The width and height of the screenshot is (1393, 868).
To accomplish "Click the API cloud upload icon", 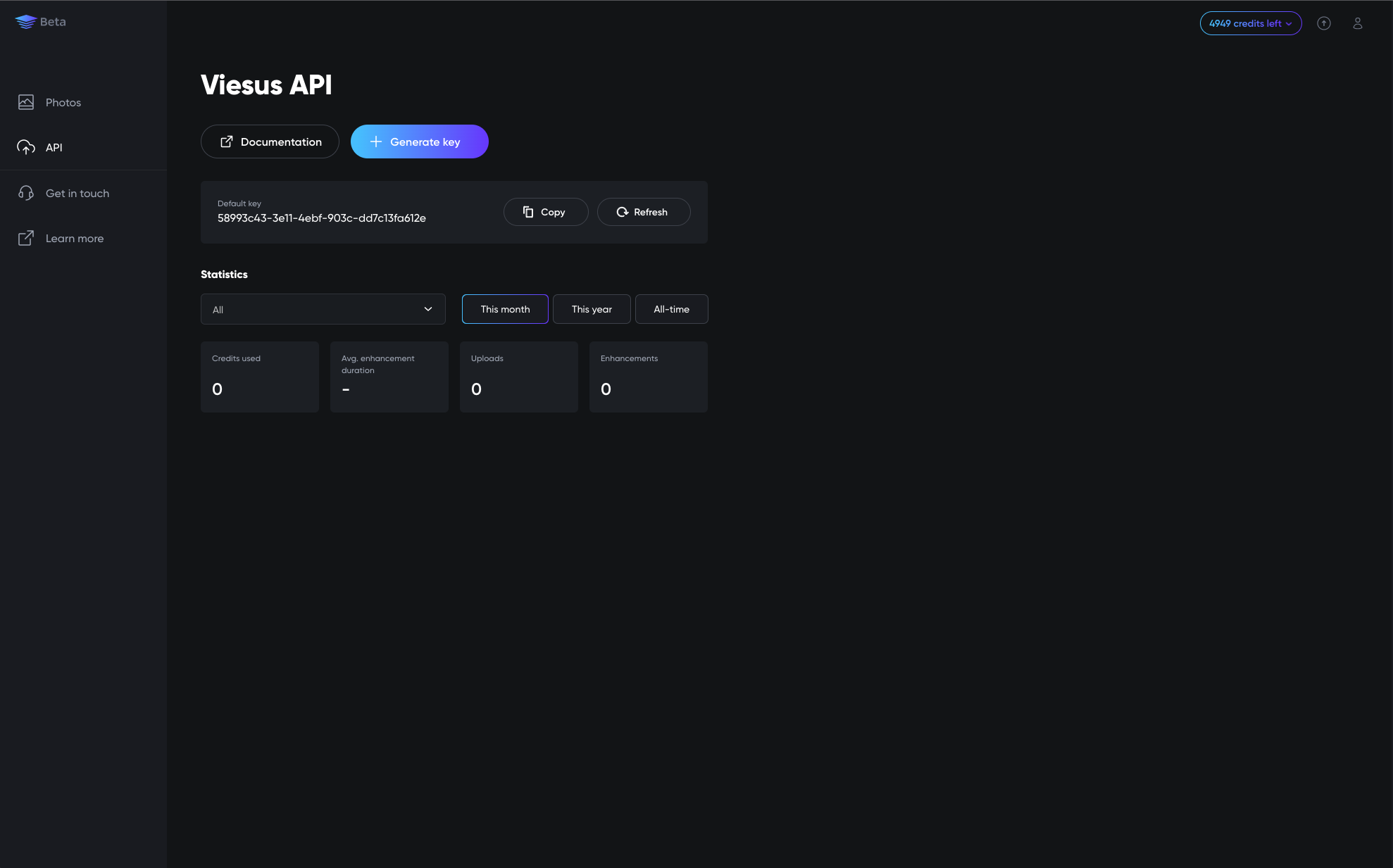I will [x=26, y=147].
